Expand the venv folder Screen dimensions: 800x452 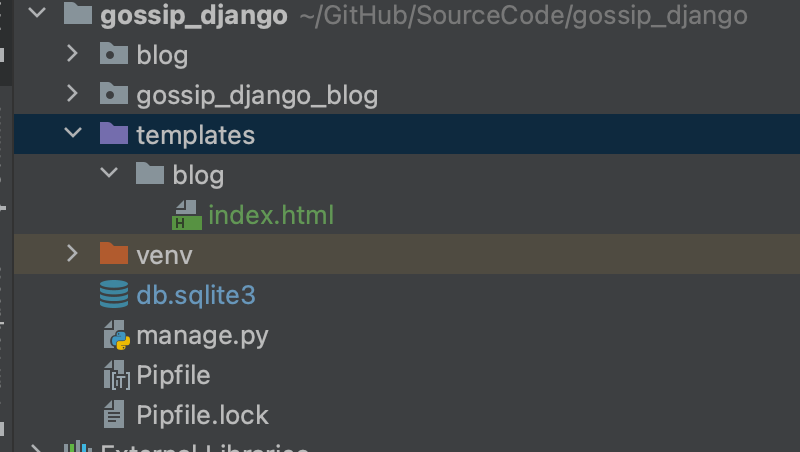pyautogui.click(x=72, y=253)
